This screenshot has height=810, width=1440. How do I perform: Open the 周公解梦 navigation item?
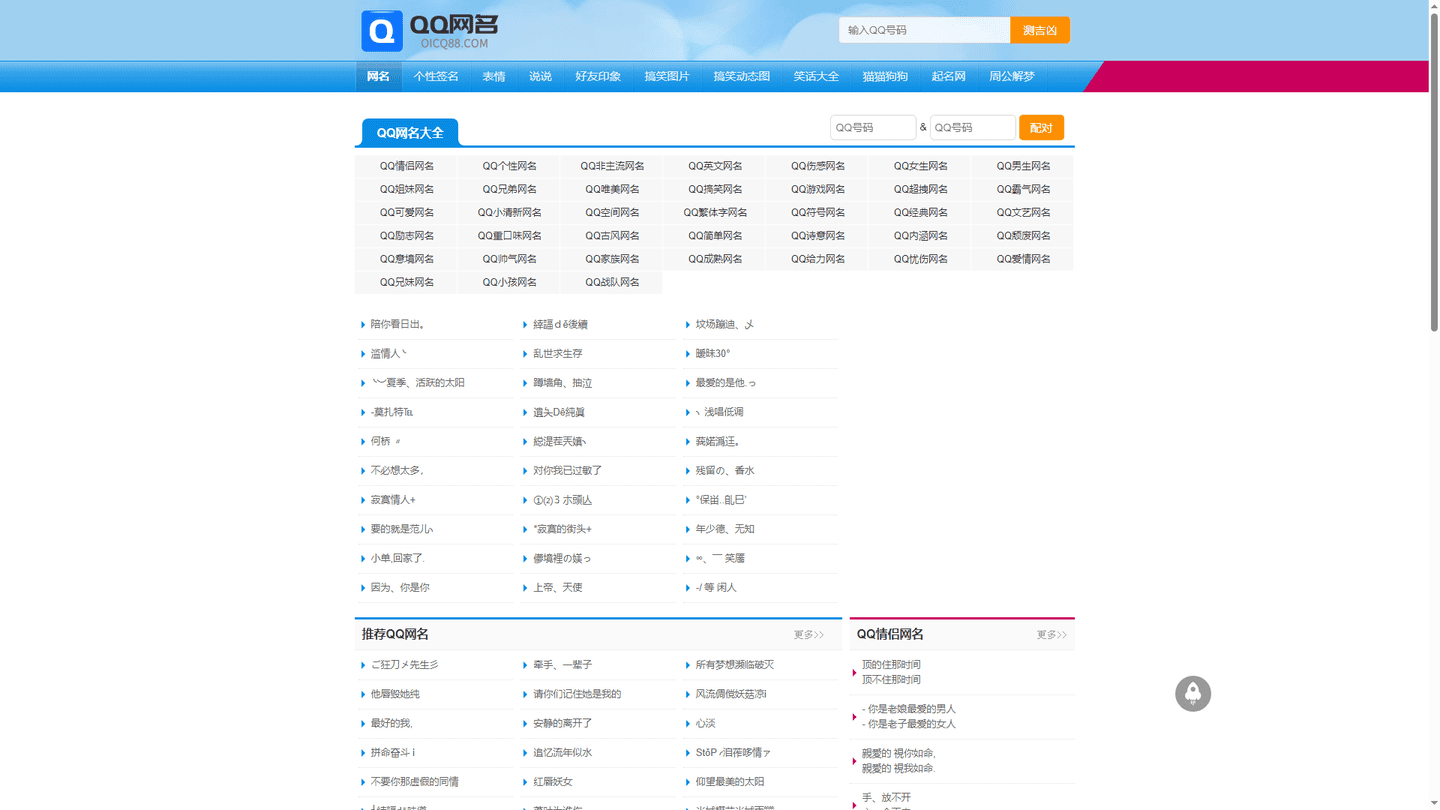pyautogui.click(x=1012, y=76)
